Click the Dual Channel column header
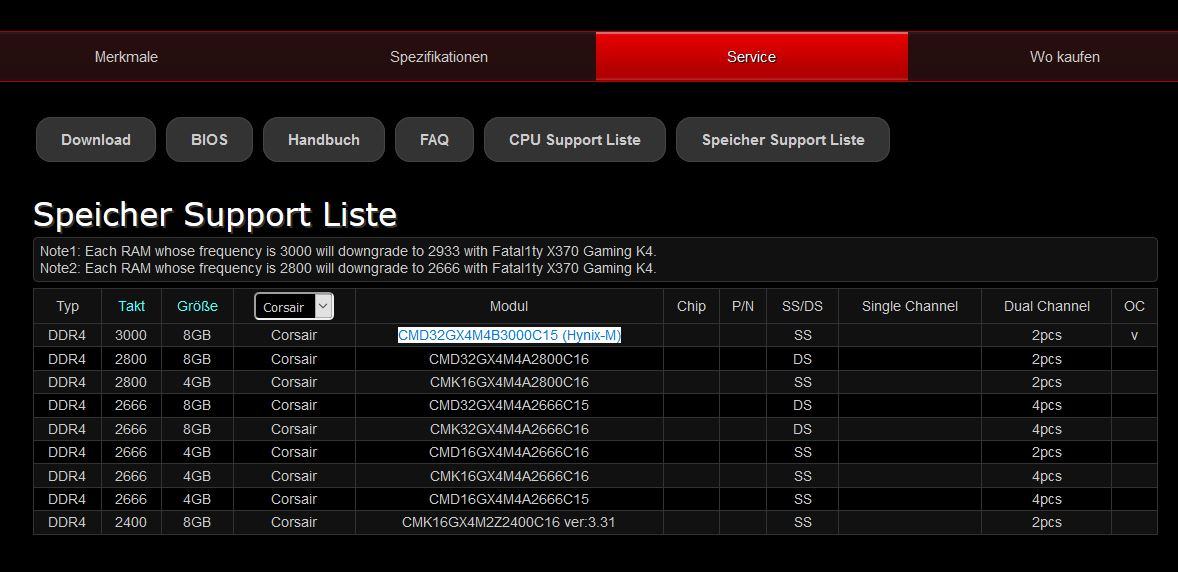 1047,306
